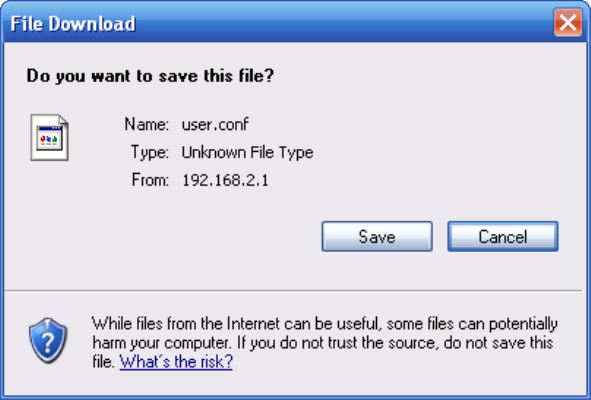Click the File Download title bar
Viewport: 591px width, 400px height.
(279, 23)
